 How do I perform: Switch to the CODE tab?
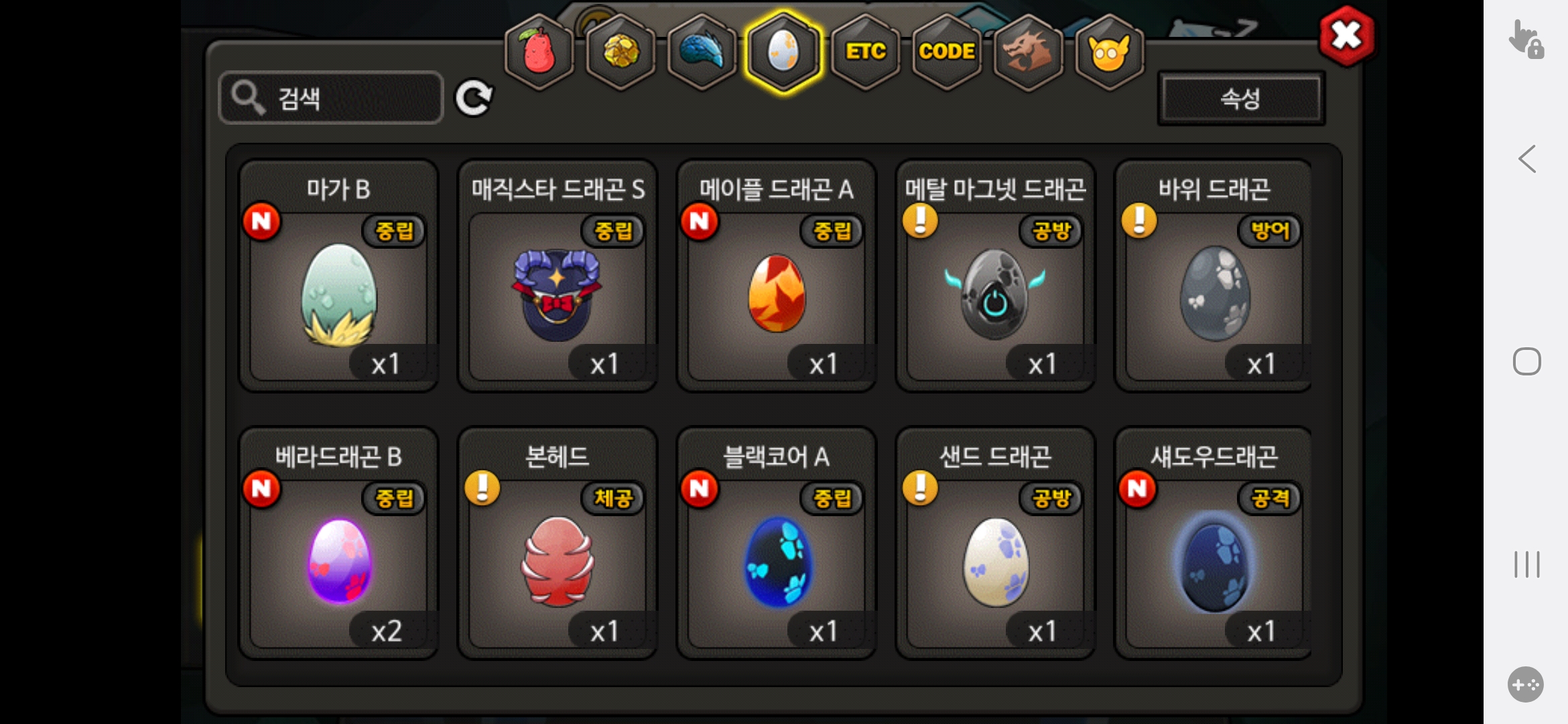point(947,52)
